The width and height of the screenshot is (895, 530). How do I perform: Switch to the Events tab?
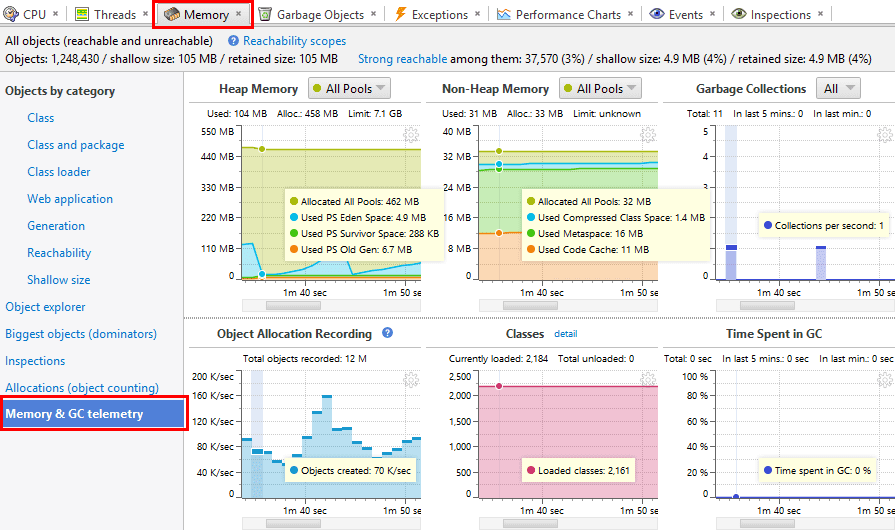point(676,14)
